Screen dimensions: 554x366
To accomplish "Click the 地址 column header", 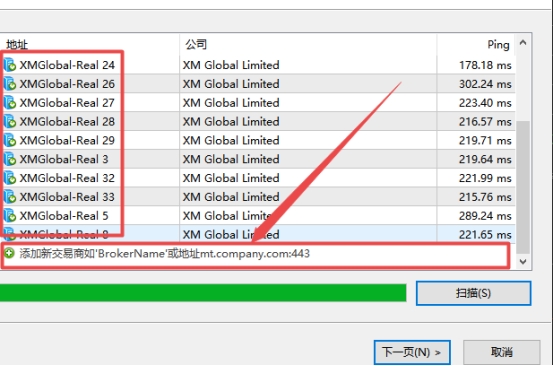I will tap(90, 45).
